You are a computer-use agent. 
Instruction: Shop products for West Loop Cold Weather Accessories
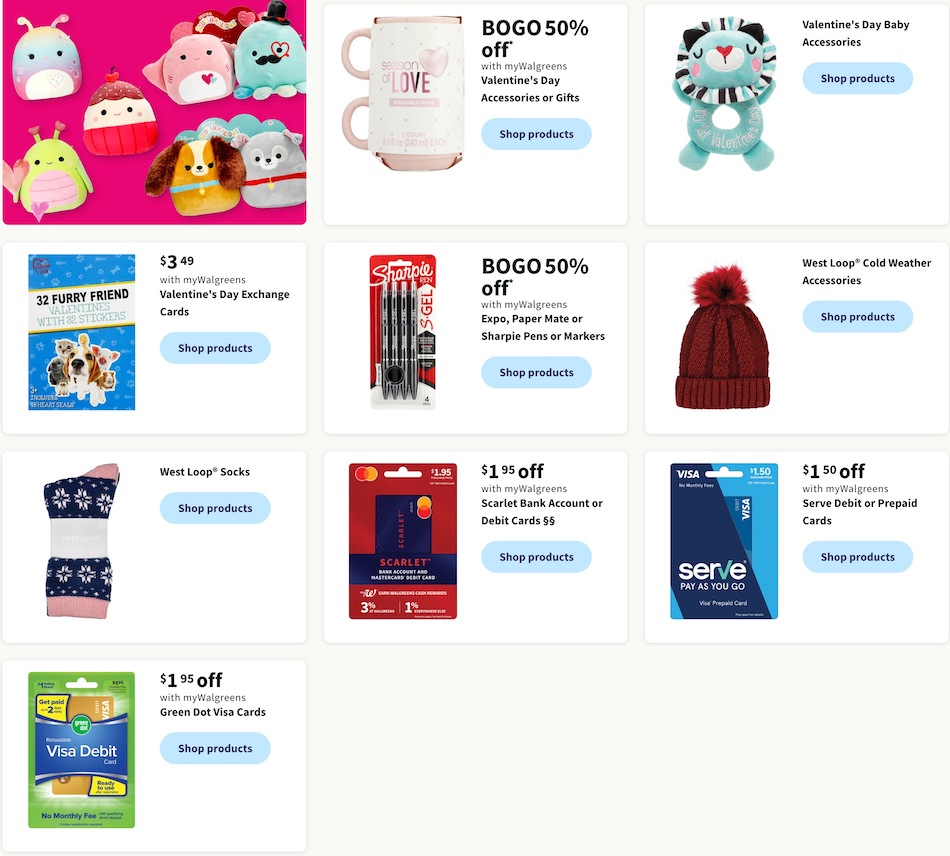click(857, 316)
